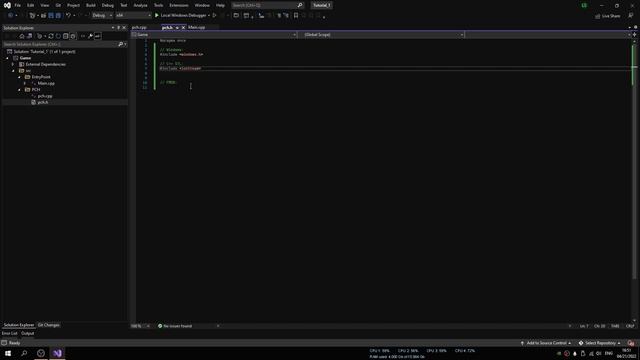640x360 pixels.
Task: Open the Git menu
Action: (58, 5)
